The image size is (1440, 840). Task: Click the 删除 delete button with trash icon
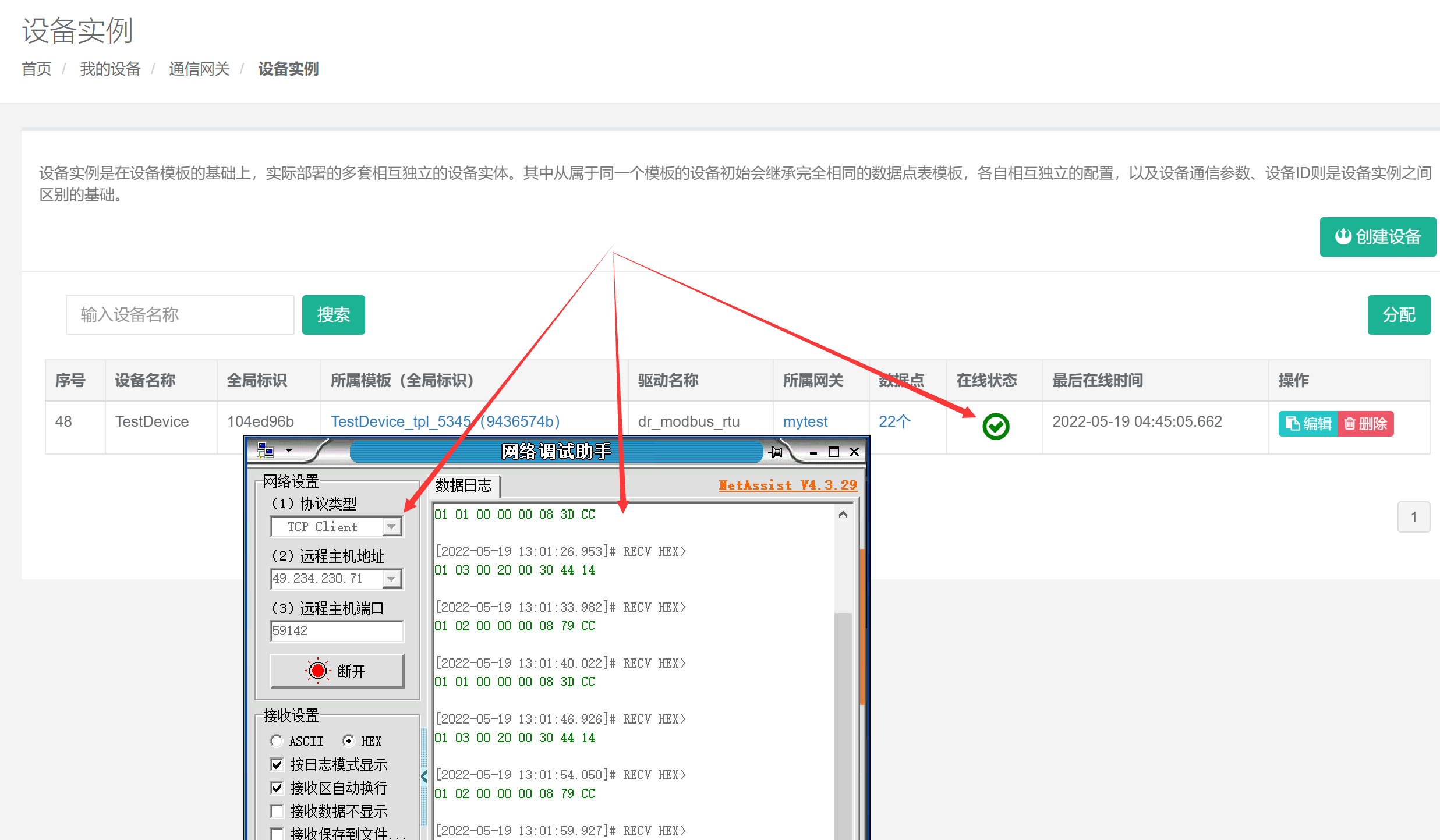1365,424
